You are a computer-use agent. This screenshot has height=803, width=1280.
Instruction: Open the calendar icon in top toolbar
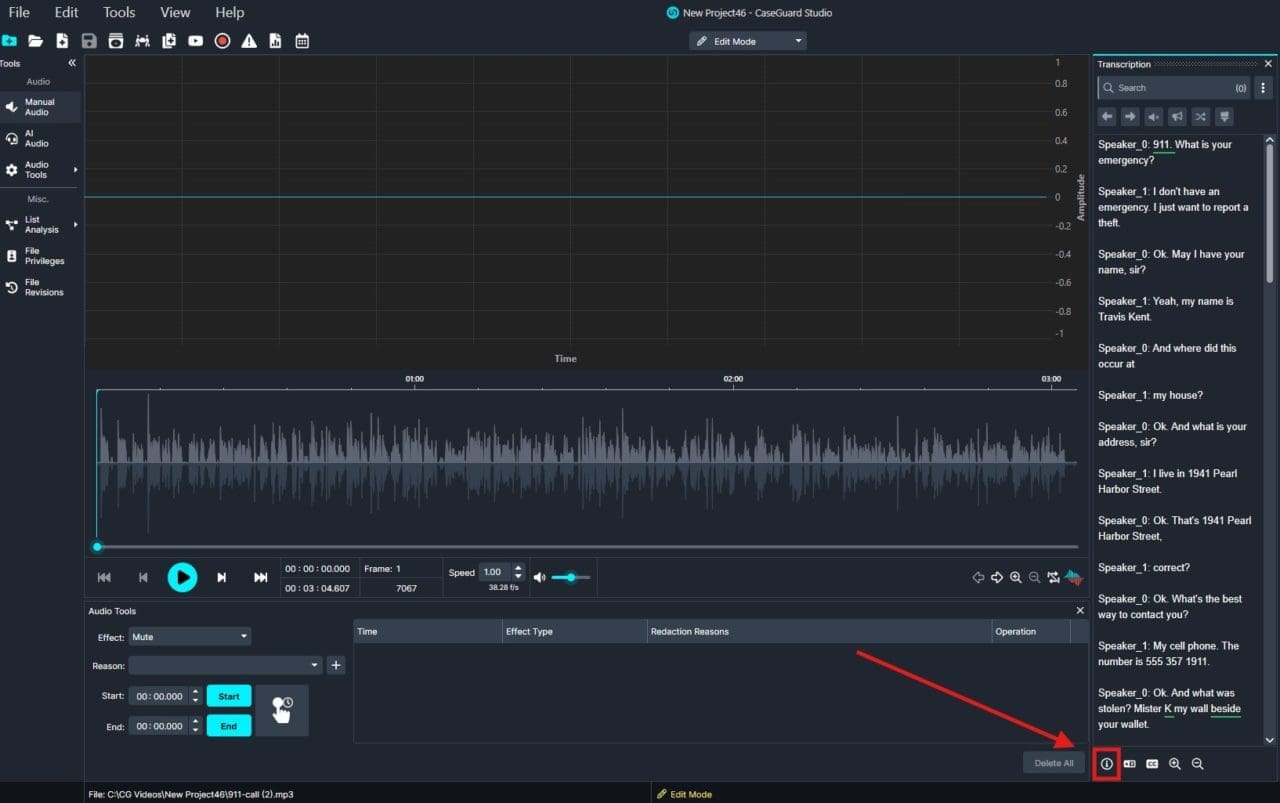pyautogui.click(x=302, y=41)
